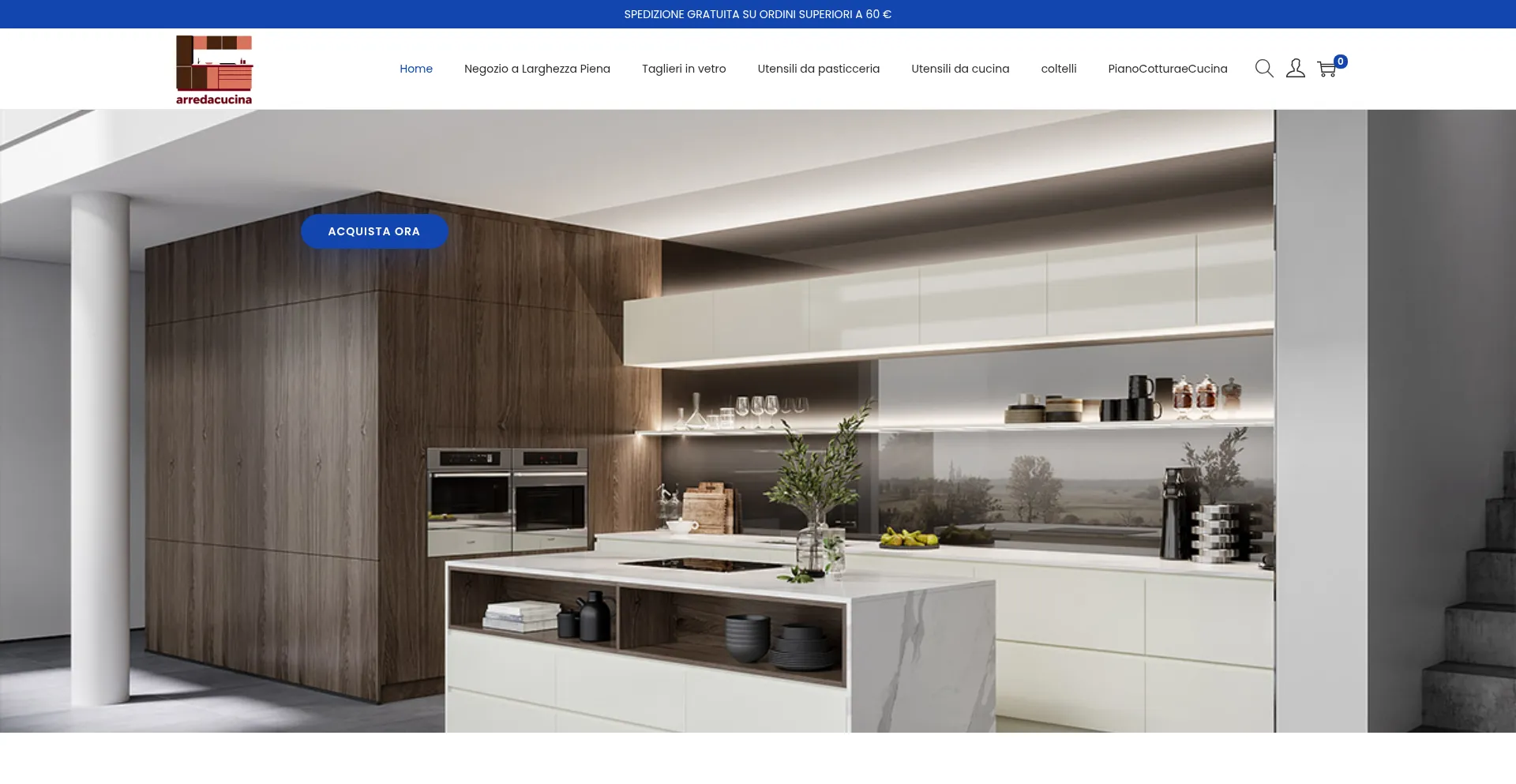Open the PianoCotturaeCucina menu item
The width and height of the screenshot is (1516, 784).
click(1167, 69)
